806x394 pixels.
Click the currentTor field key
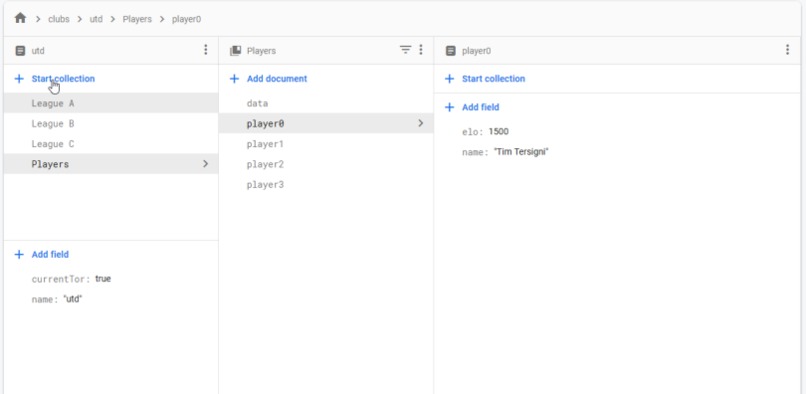click(x=61, y=279)
